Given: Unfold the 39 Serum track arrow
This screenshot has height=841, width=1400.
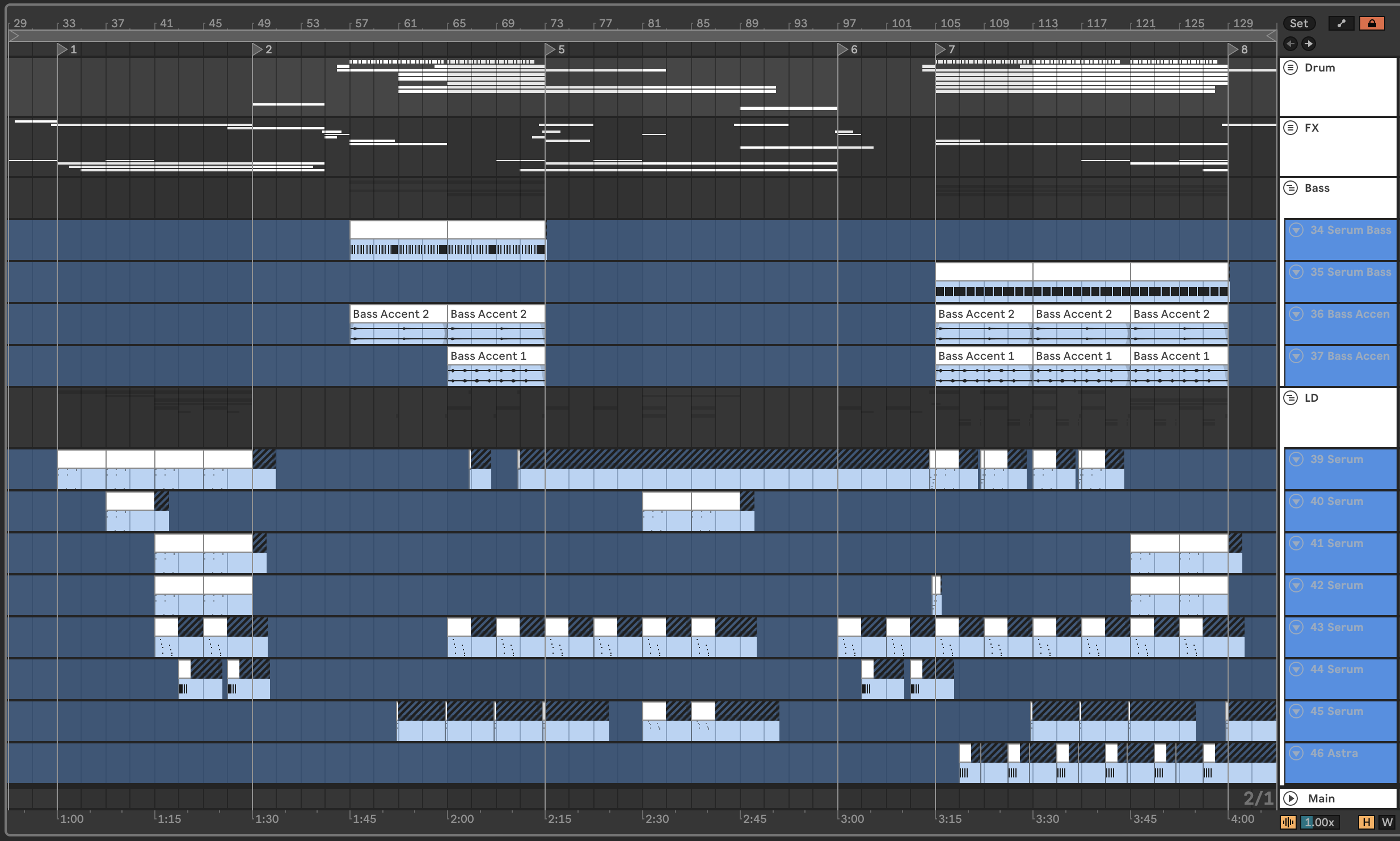Looking at the screenshot, I should click(x=1296, y=459).
